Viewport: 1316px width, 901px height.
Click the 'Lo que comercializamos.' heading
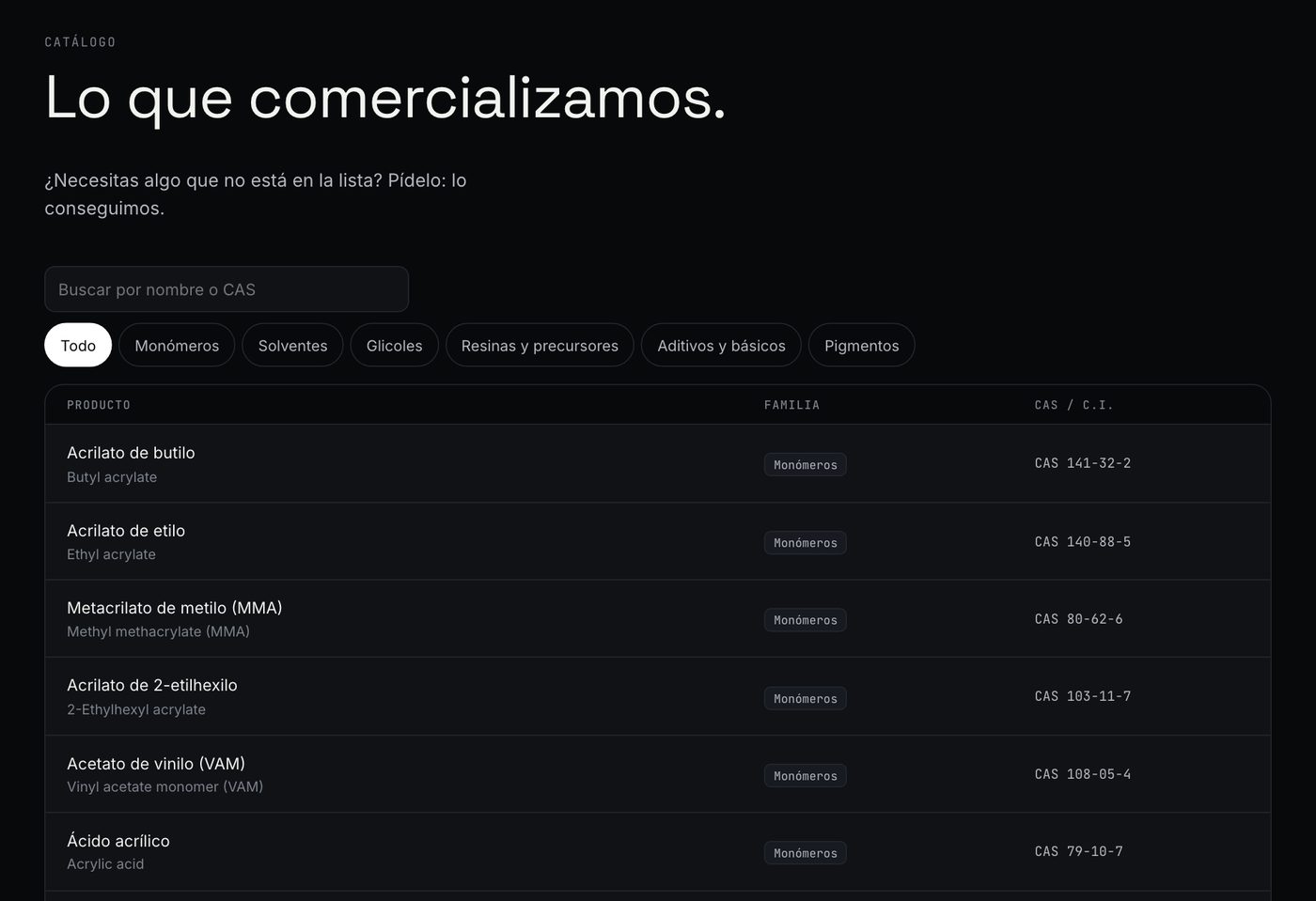pos(385,98)
